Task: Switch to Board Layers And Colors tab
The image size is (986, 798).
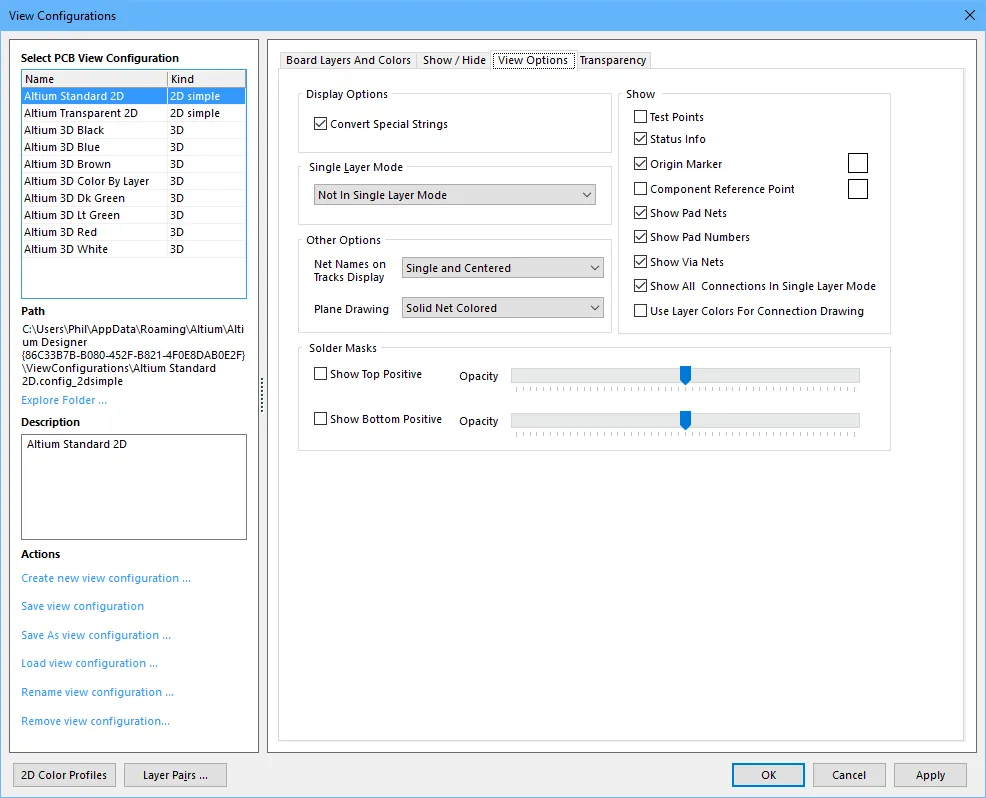Action: coord(348,60)
